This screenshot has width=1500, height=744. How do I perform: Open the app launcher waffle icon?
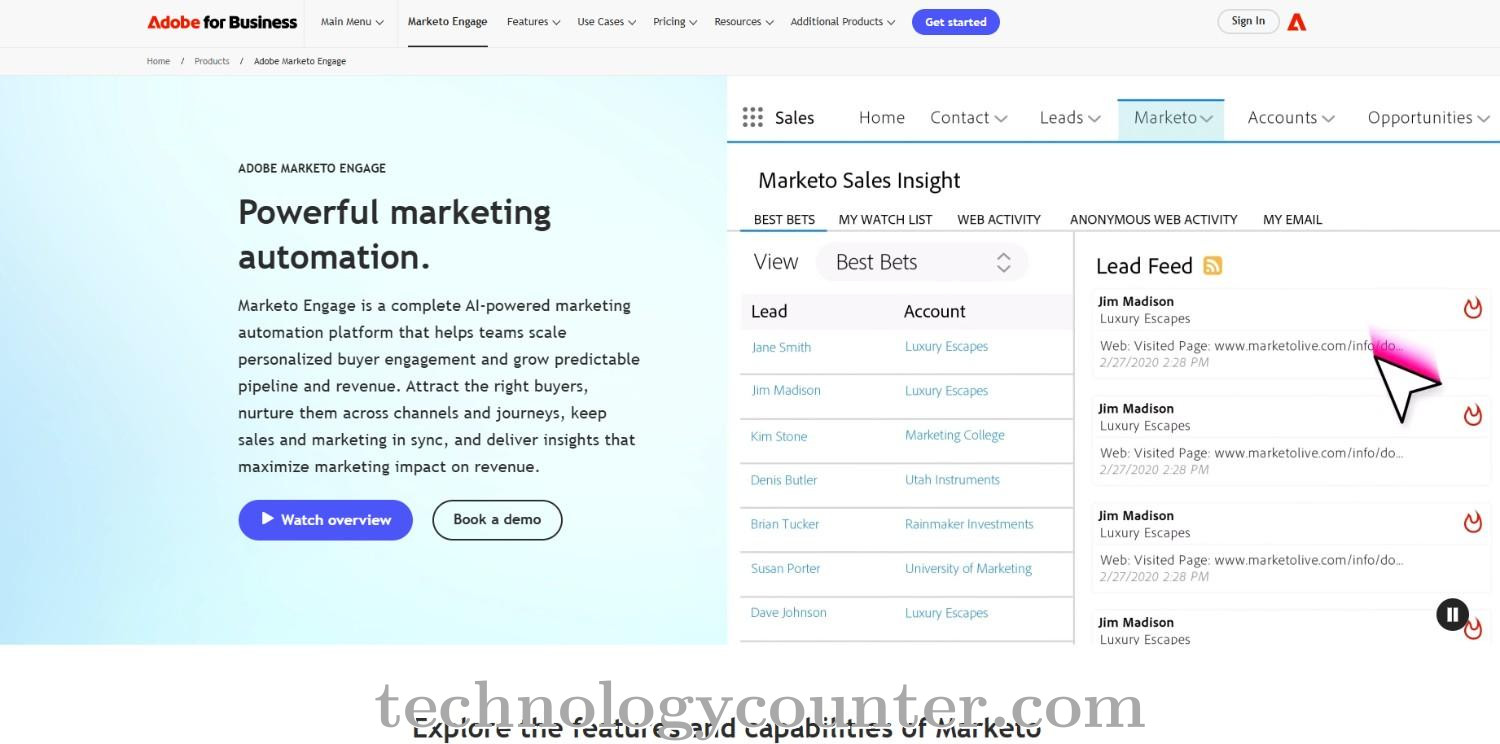click(752, 117)
